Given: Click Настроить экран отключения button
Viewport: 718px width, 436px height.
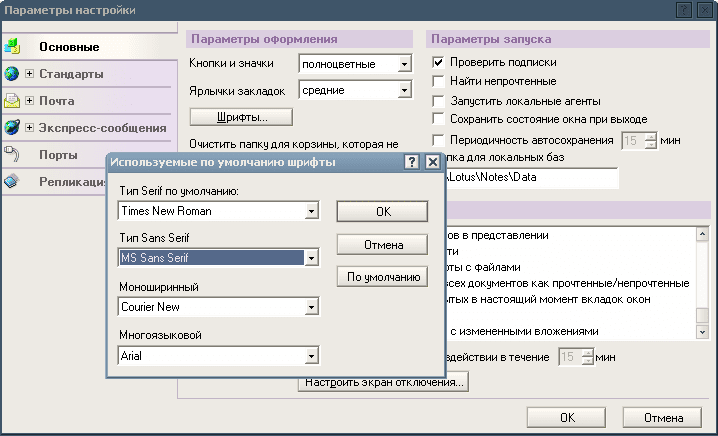Looking at the screenshot, I should [383, 382].
